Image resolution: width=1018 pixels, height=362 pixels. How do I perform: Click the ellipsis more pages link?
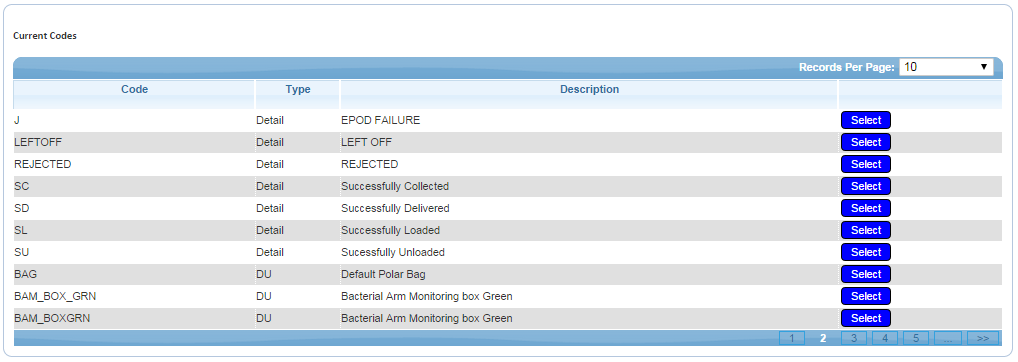click(x=947, y=338)
